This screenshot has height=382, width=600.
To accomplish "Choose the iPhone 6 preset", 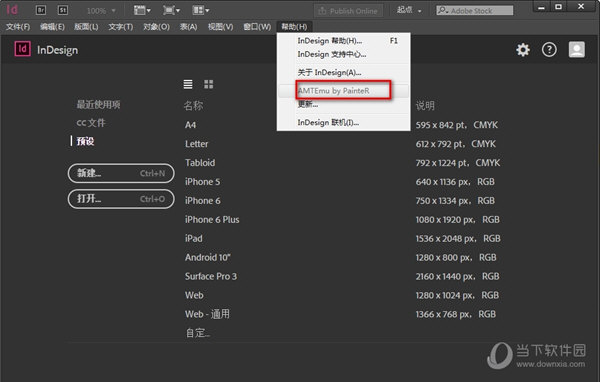I will pos(203,201).
